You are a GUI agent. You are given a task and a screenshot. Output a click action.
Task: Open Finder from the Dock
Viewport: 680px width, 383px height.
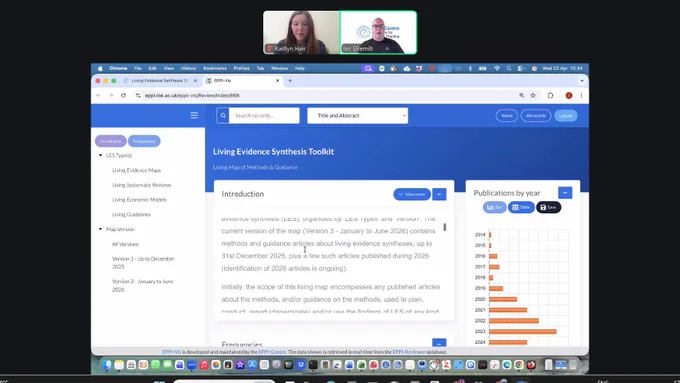pyautogui.click(x=107, y=365)
